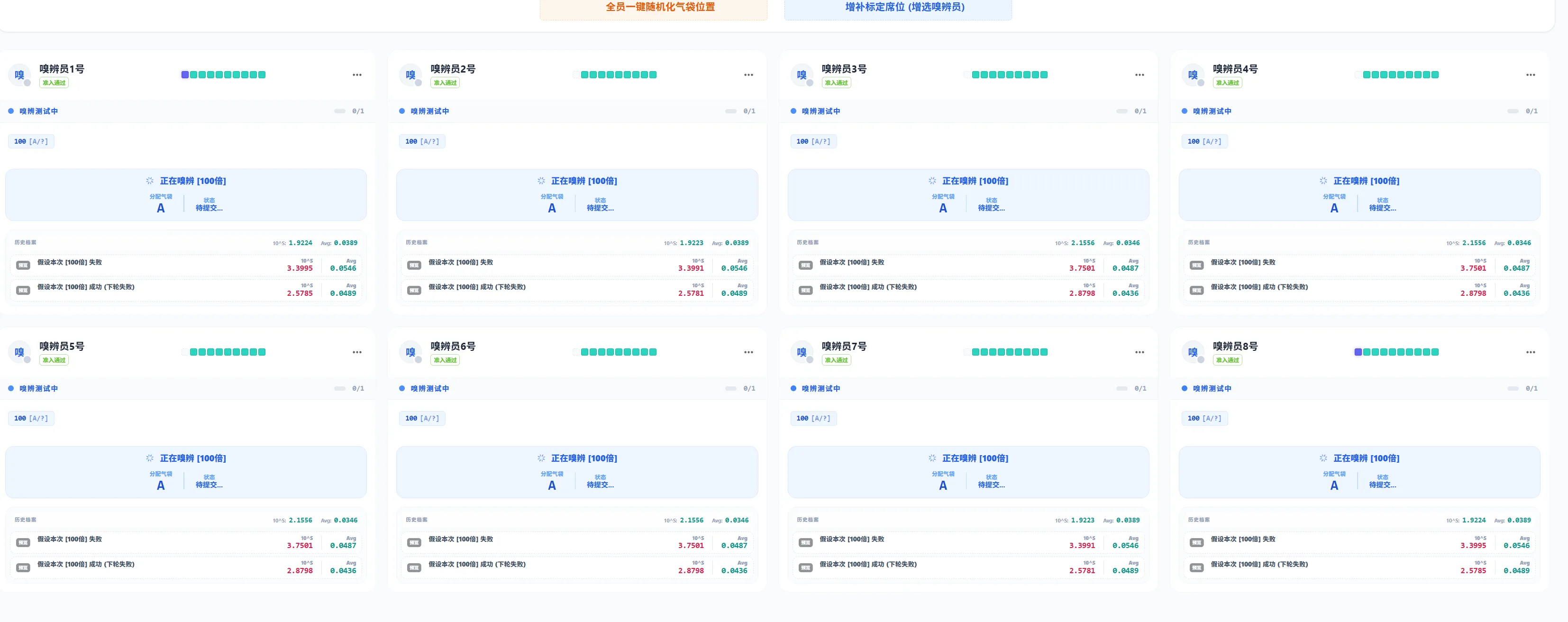Screen dimensions: 1568x622
Task: Open the avatar icon of 嗅辨员7号
Action: 802,352
